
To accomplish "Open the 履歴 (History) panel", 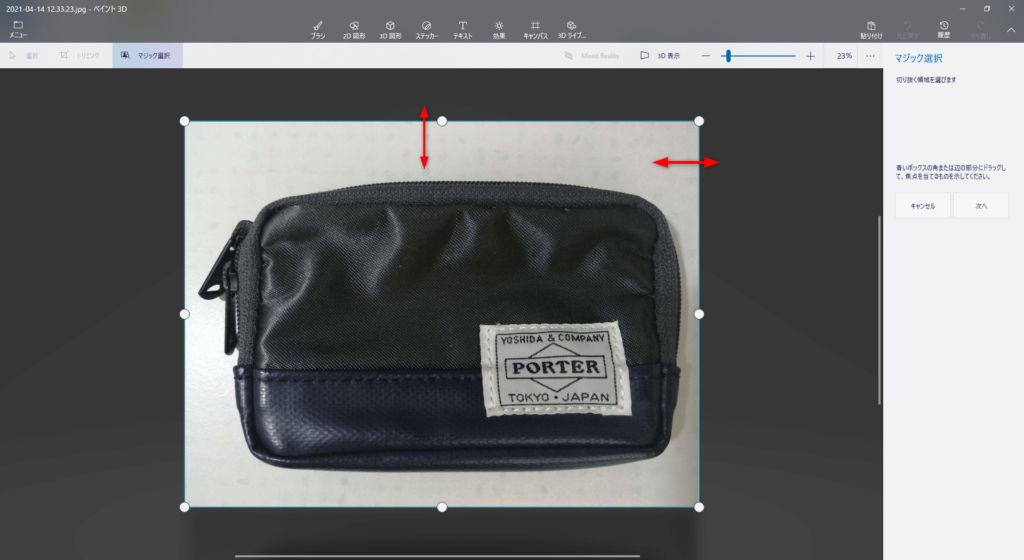I will 944,30.
